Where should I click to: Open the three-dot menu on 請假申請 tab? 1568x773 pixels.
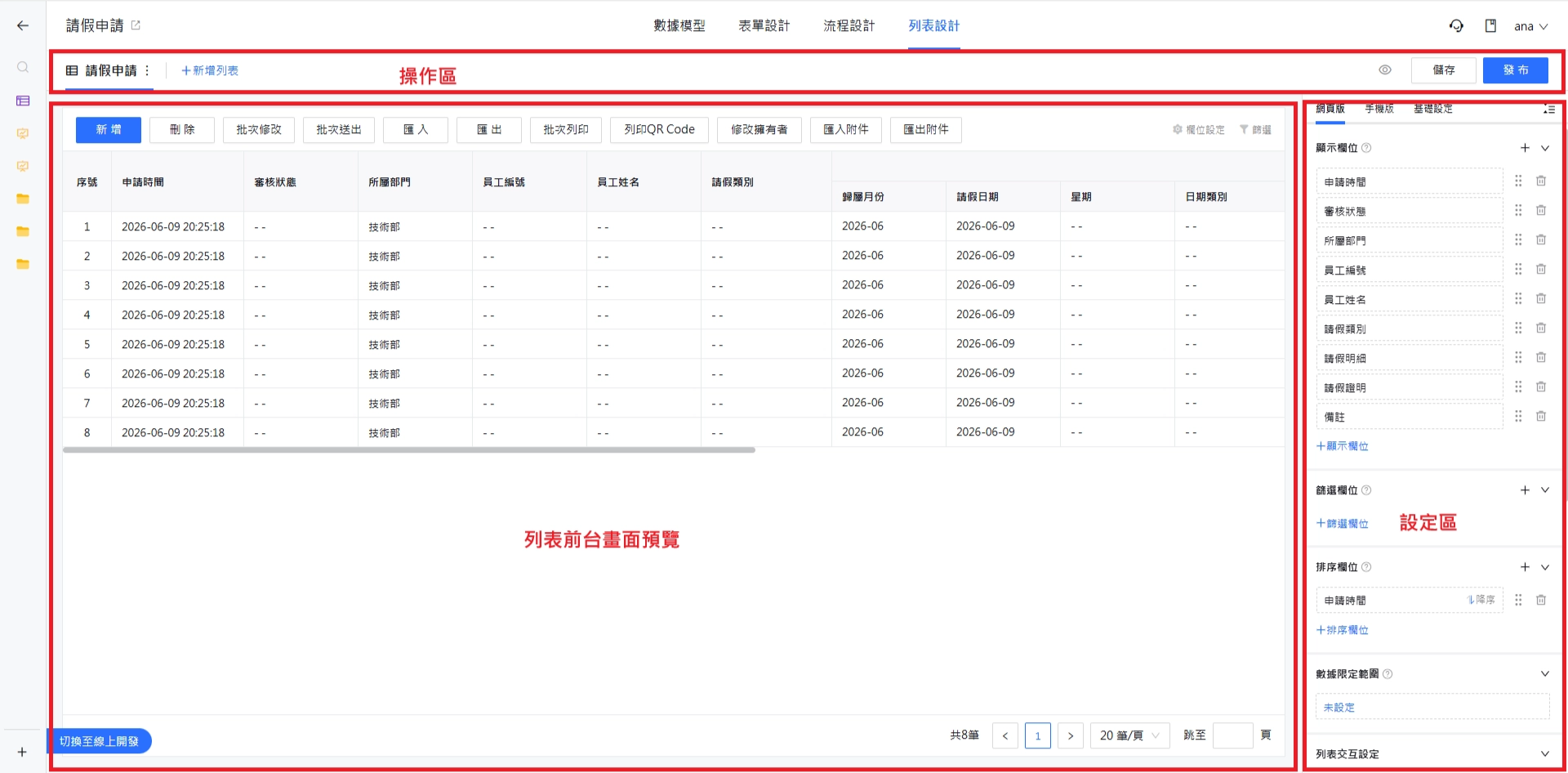click(147, 70)
